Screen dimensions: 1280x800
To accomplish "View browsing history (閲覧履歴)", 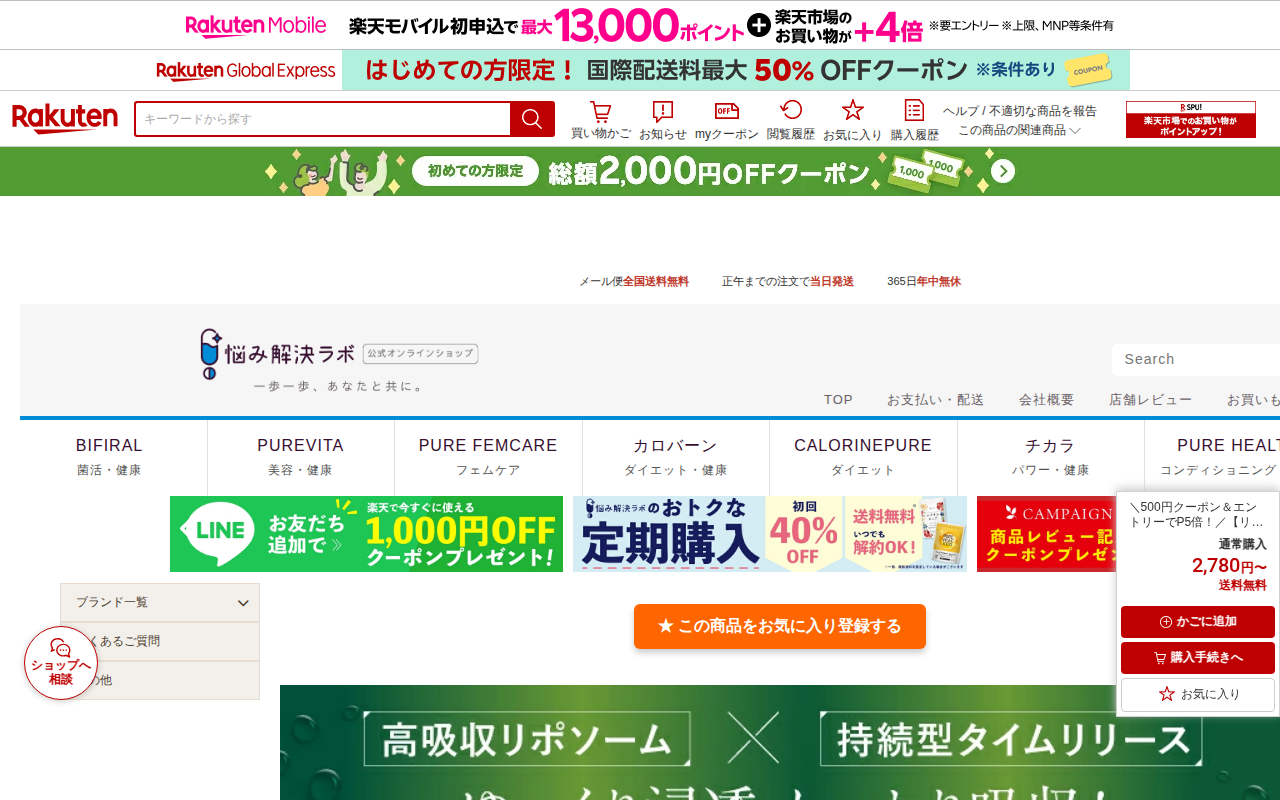I will point(791,120).
